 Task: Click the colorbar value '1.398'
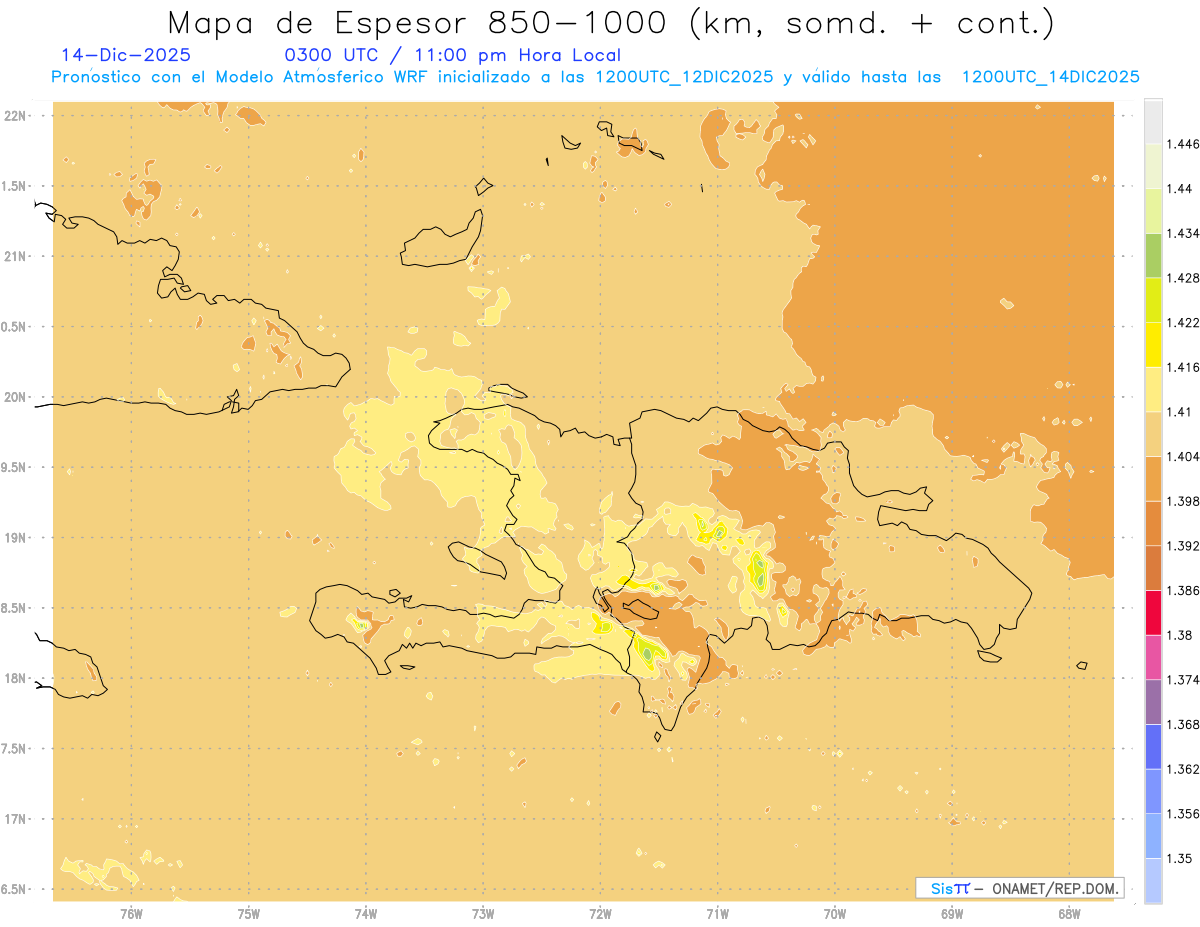tap(1184, 501)
